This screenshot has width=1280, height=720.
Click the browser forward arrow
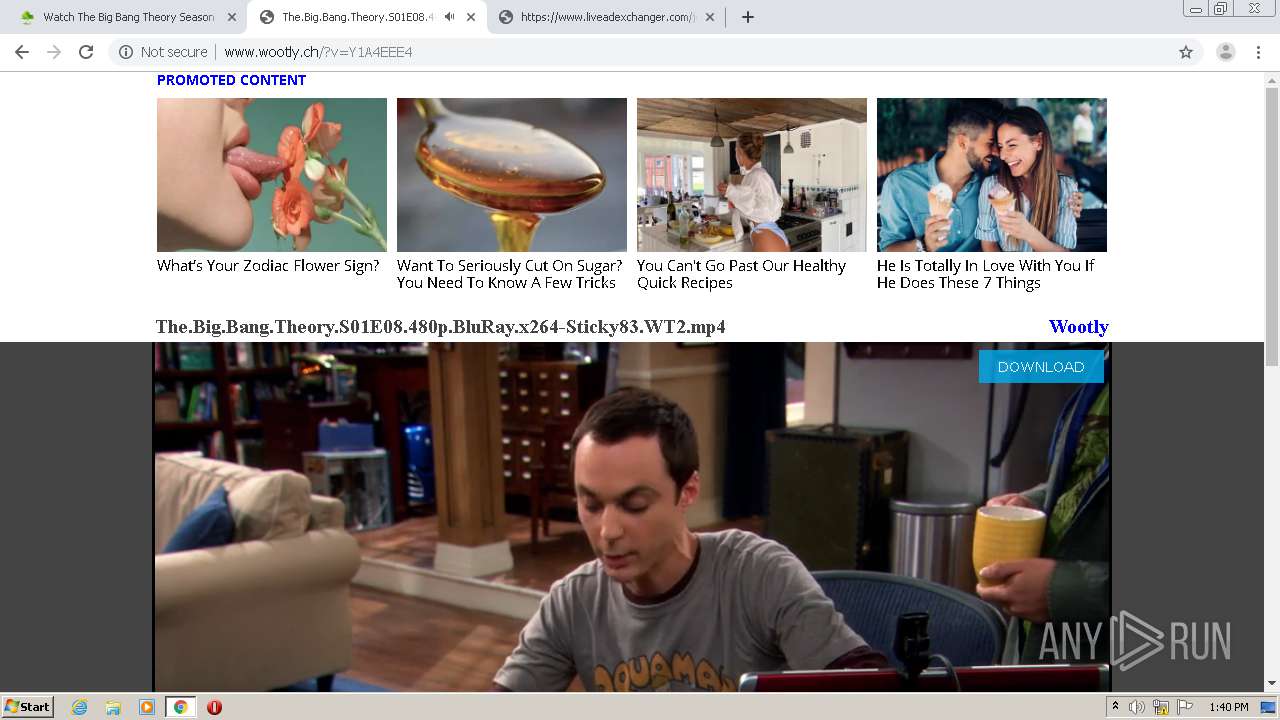coord(54,52)
